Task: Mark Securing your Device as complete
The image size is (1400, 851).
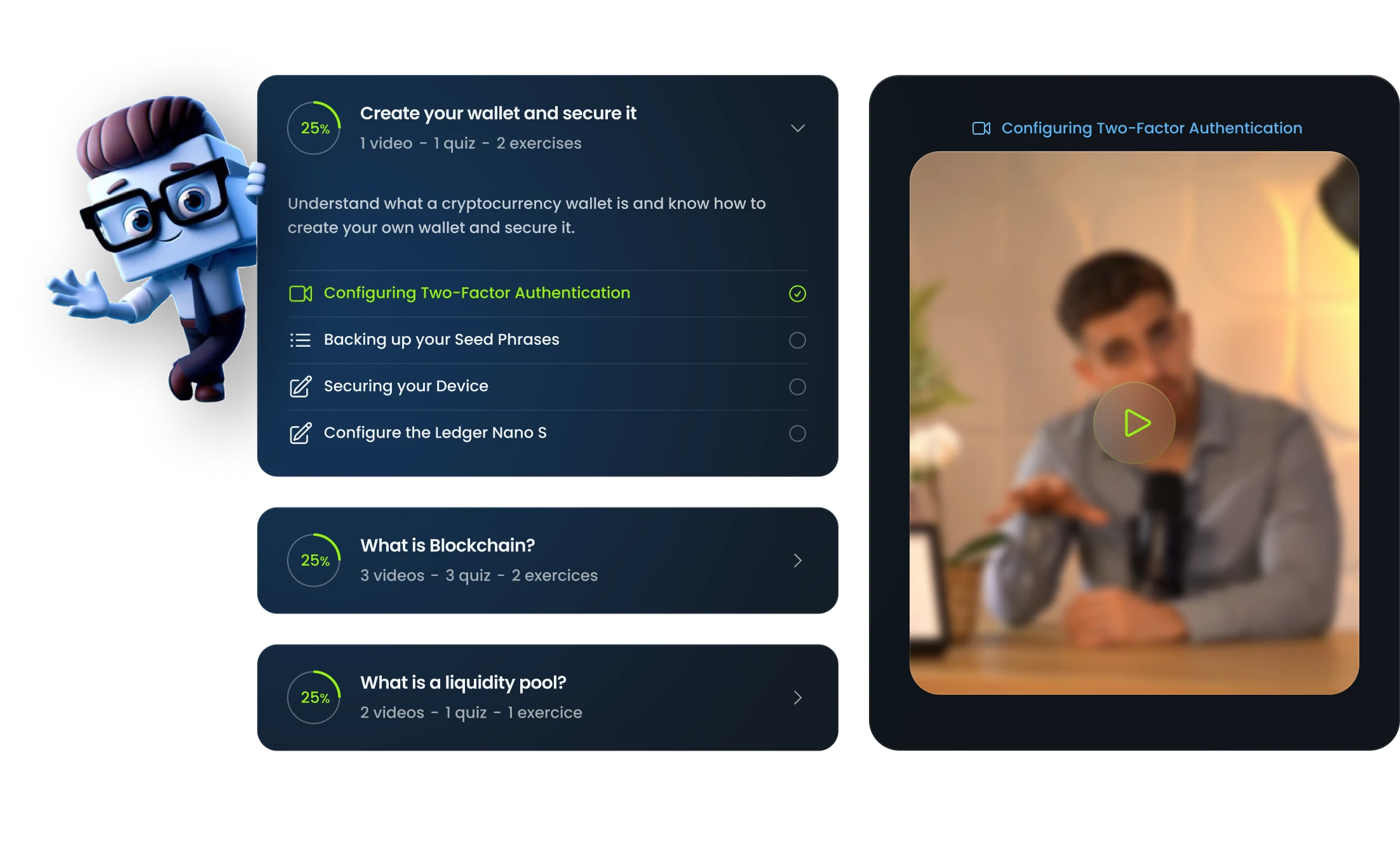Action: click(797, 387)
